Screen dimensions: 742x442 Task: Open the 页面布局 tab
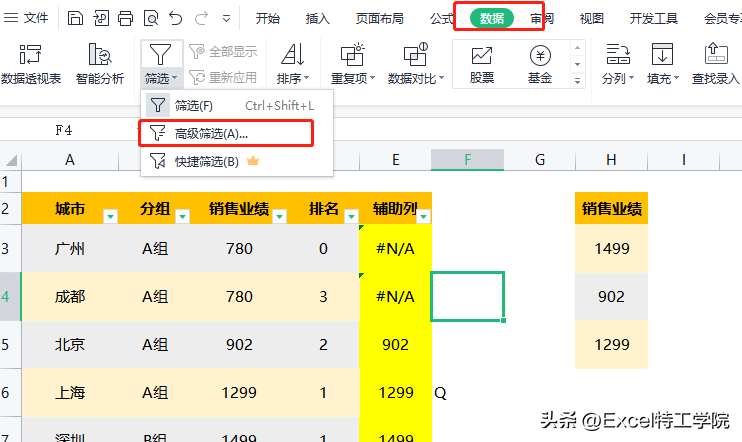point(380,18)
